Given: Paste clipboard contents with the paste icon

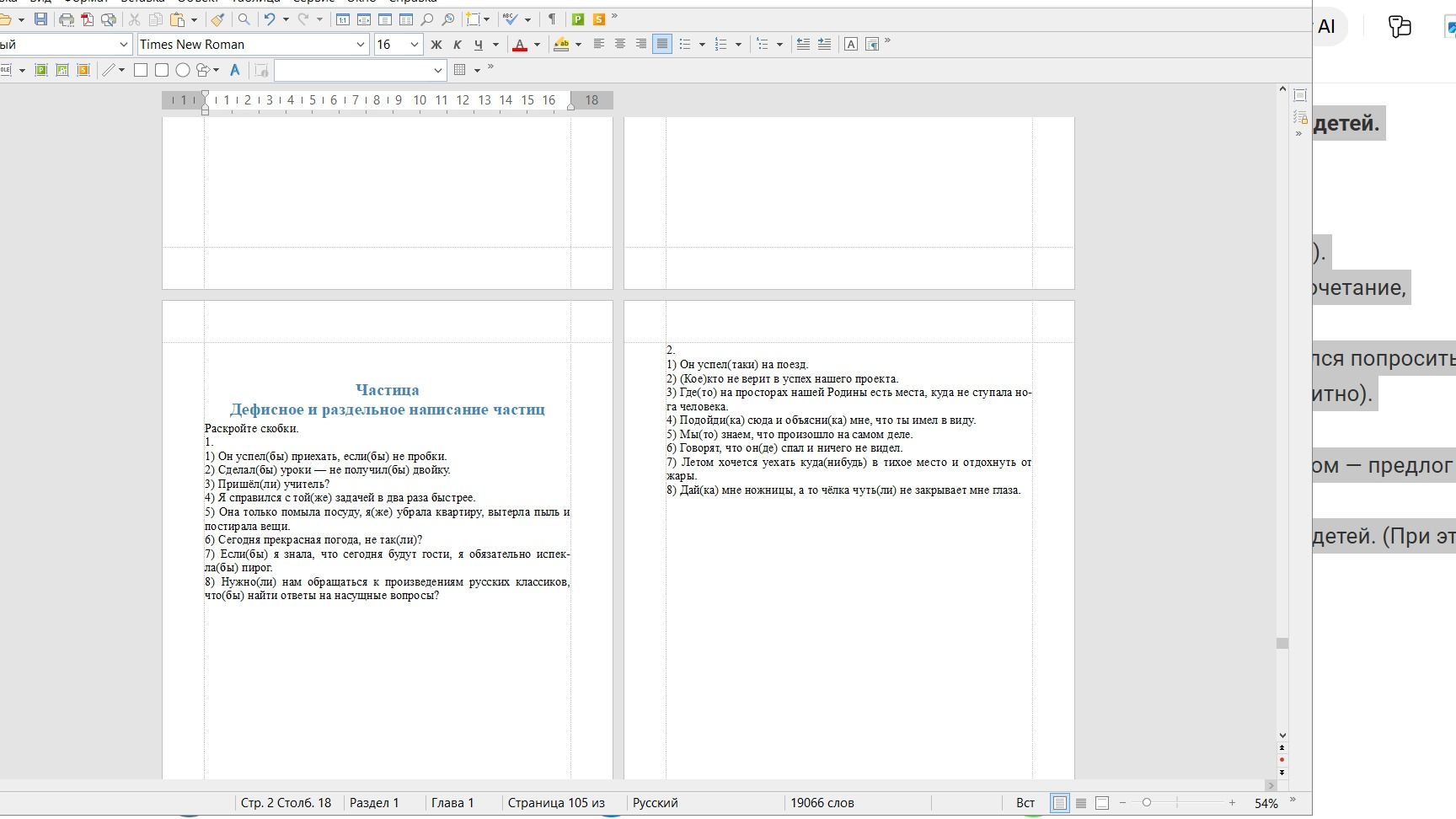Looking at the screenshot, I should tap(177, 19).
